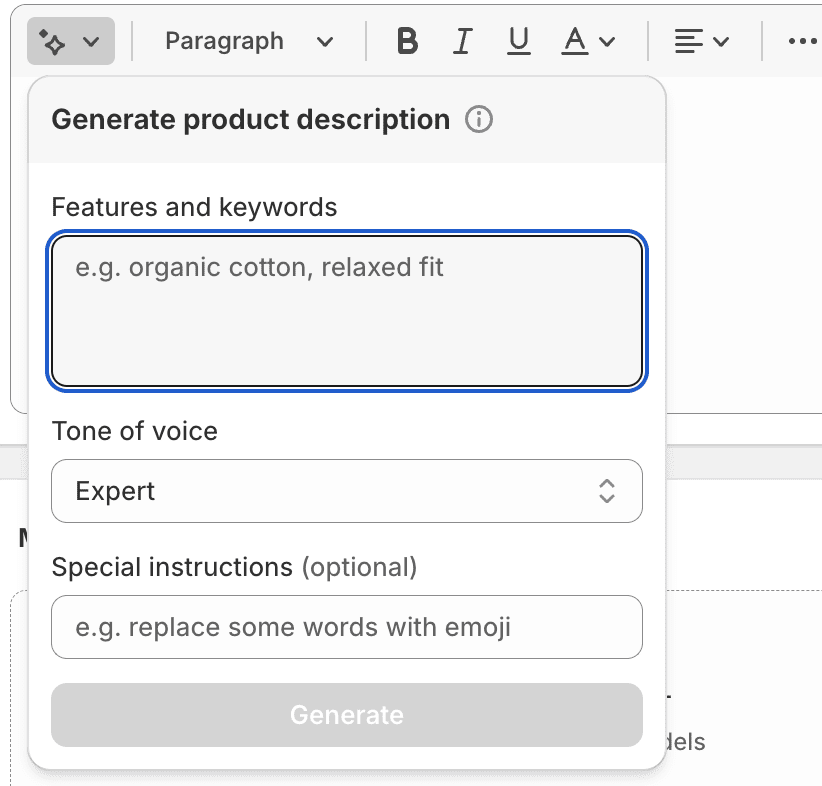Click the Generate button

[347, 715]
